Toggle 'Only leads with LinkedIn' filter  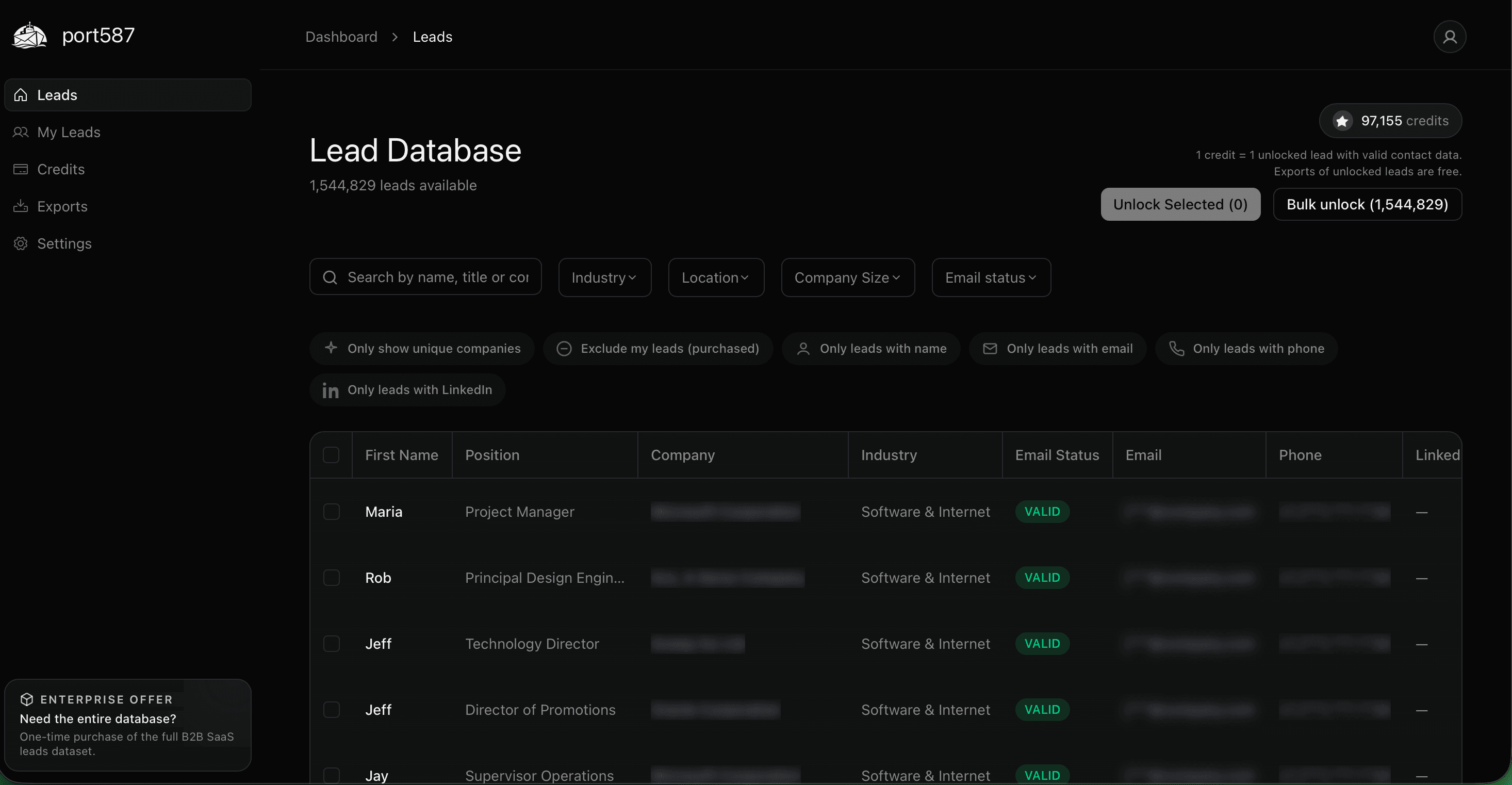coord(407,390)
